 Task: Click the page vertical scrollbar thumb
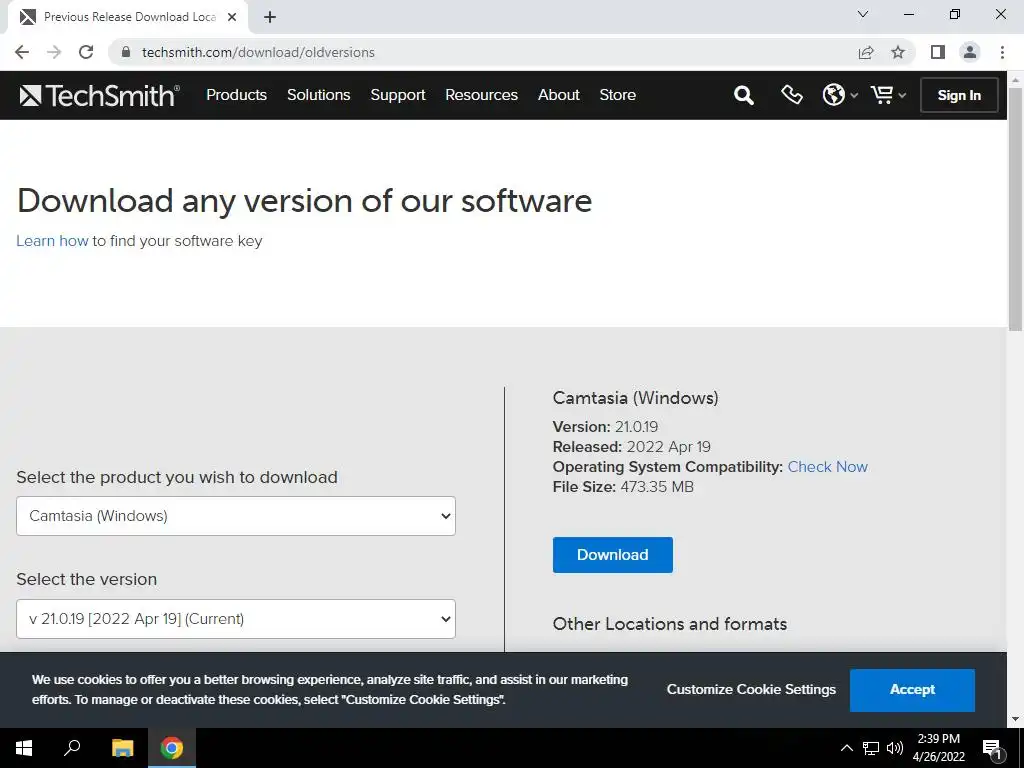point(1016,209)
